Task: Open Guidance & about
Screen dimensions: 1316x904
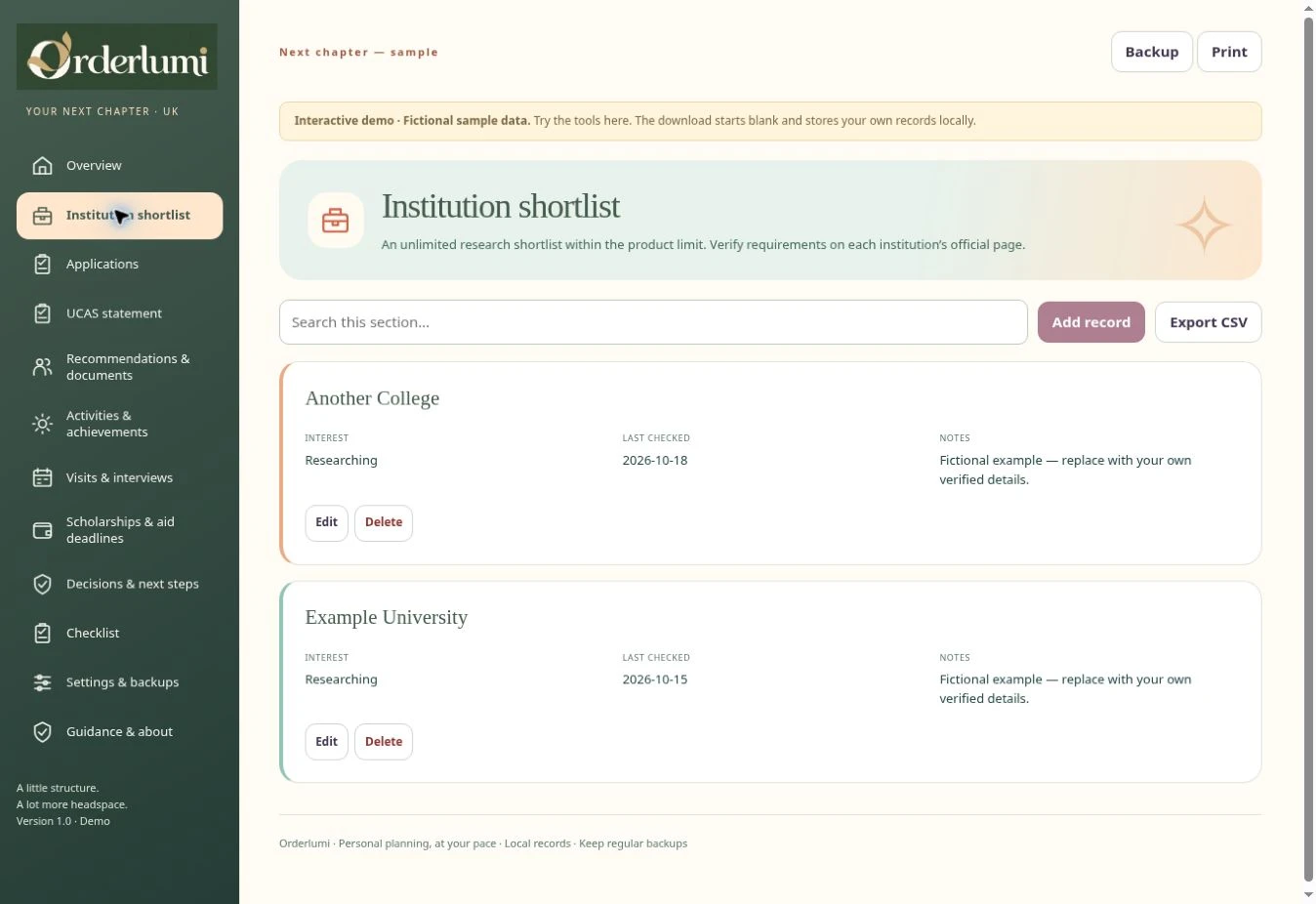Action: [x=119, y=732]
